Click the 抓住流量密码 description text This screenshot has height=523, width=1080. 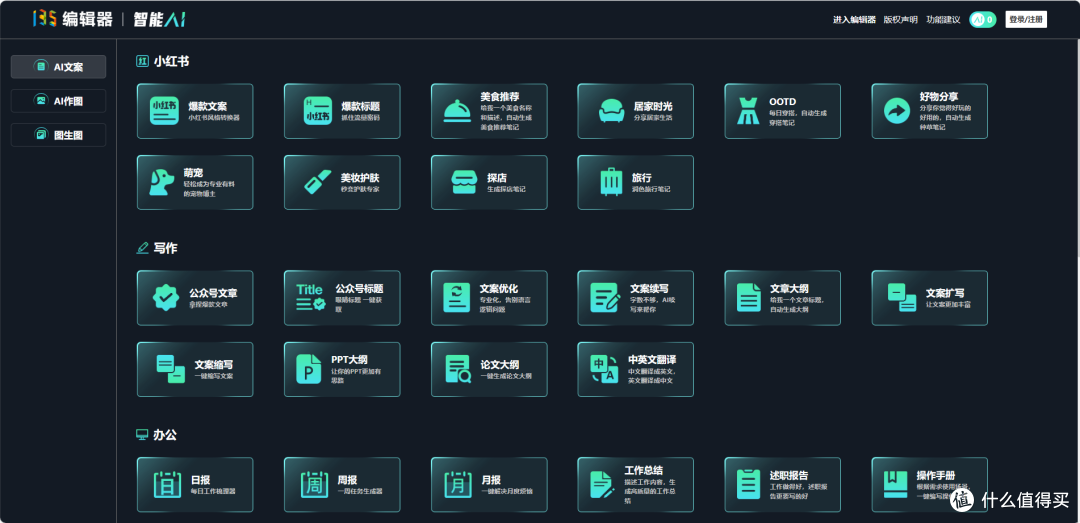360,118
